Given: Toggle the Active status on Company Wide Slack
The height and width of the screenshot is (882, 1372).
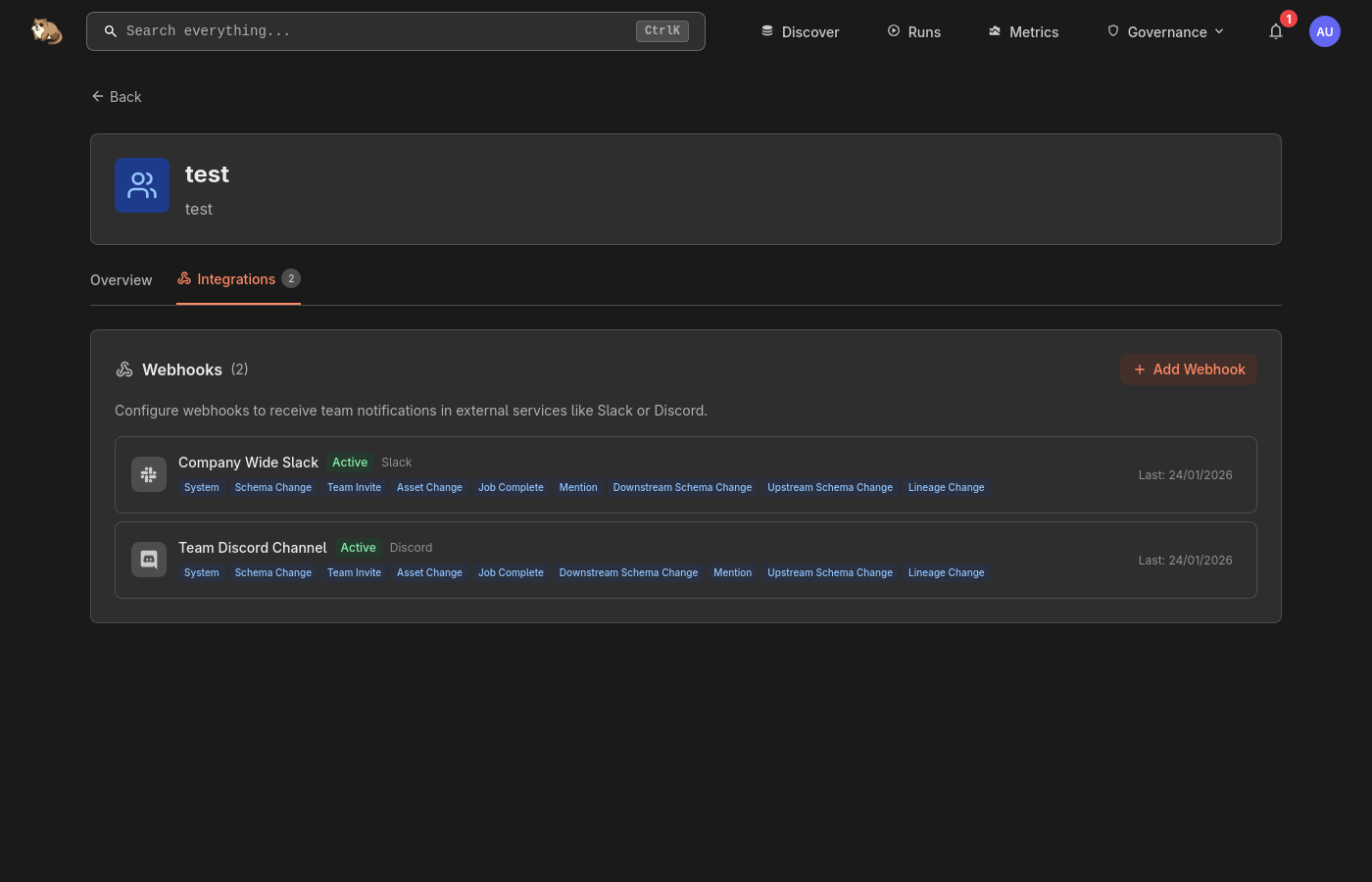Looking at the screenshot, I should [350, 462].
